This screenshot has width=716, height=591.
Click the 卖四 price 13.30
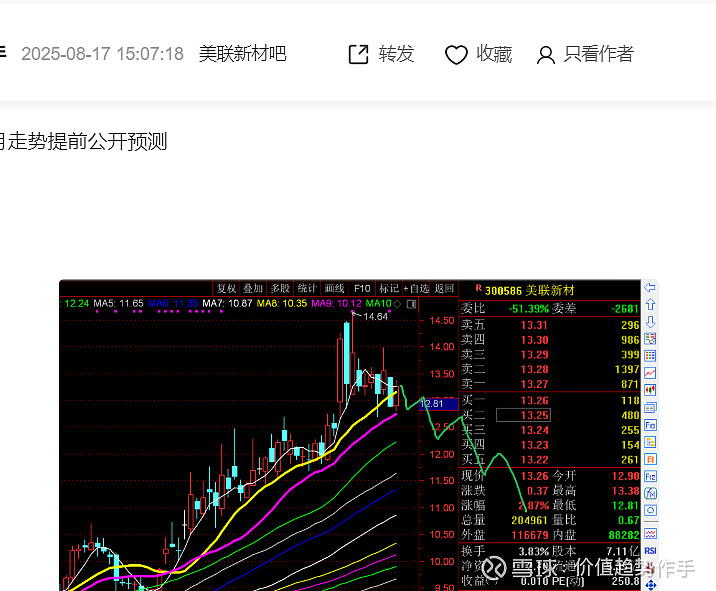tap(534, 340)
